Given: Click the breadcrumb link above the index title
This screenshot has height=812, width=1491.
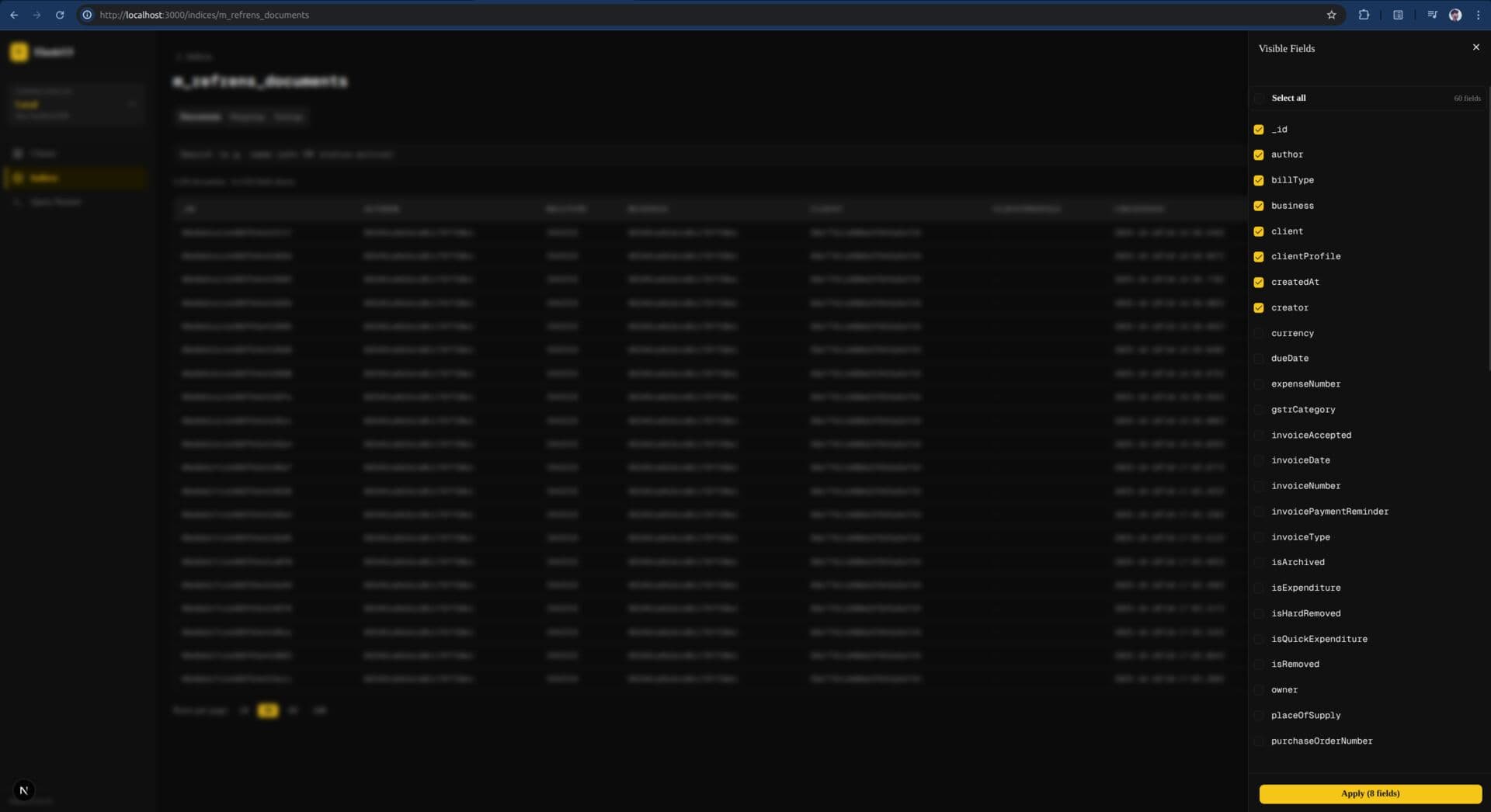Looking at the screenshot, I should (x=194, y=56).
